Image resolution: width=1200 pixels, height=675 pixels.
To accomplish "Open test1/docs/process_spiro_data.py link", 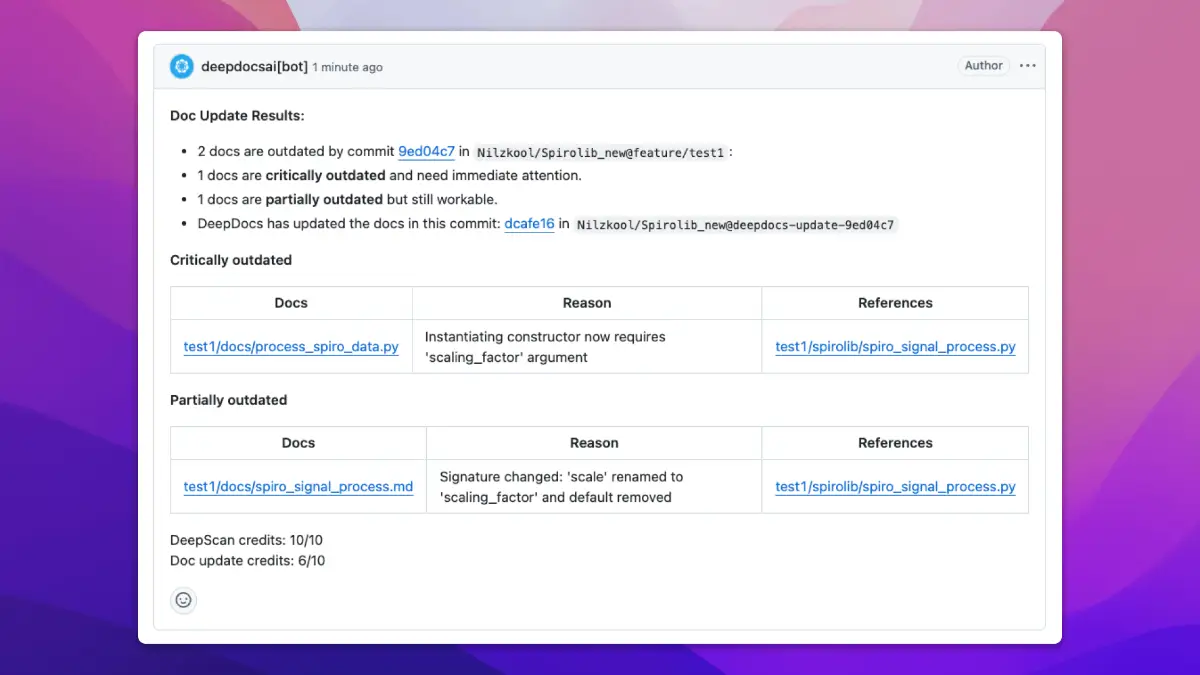I will click(291, 347).
